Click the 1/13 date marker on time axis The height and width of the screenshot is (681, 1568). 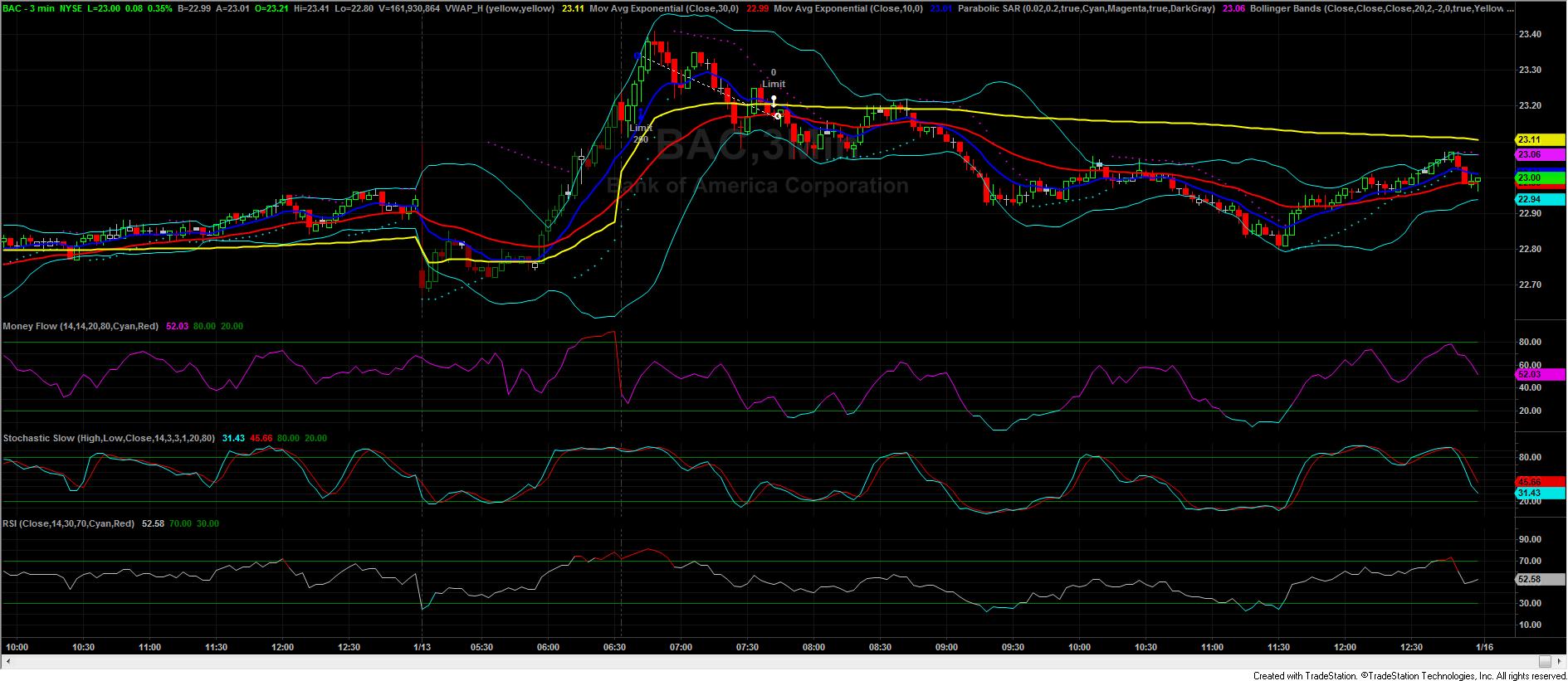(x=422, y=647)
